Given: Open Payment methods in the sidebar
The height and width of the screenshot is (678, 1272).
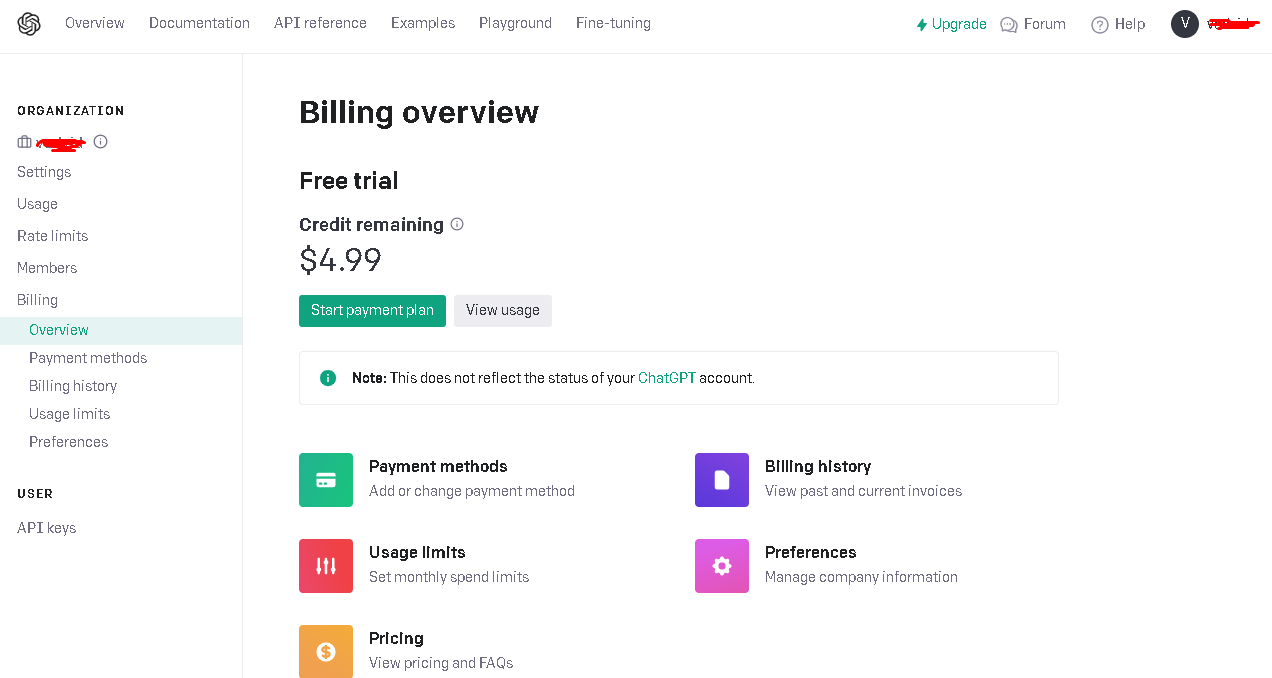Looking at the screenshot, I should 88,358.
